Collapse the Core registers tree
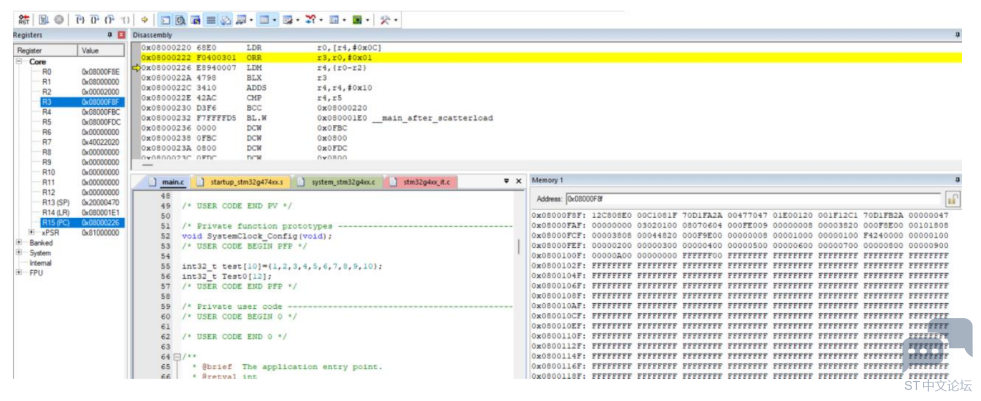The width and height of the screenshot is (981, 401). point(19,62)
